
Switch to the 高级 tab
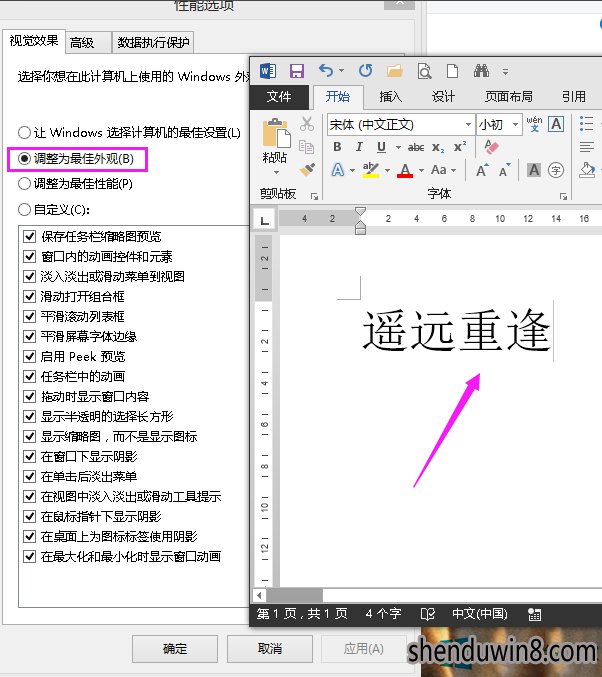pyautogui.click(x=89, y=42)
